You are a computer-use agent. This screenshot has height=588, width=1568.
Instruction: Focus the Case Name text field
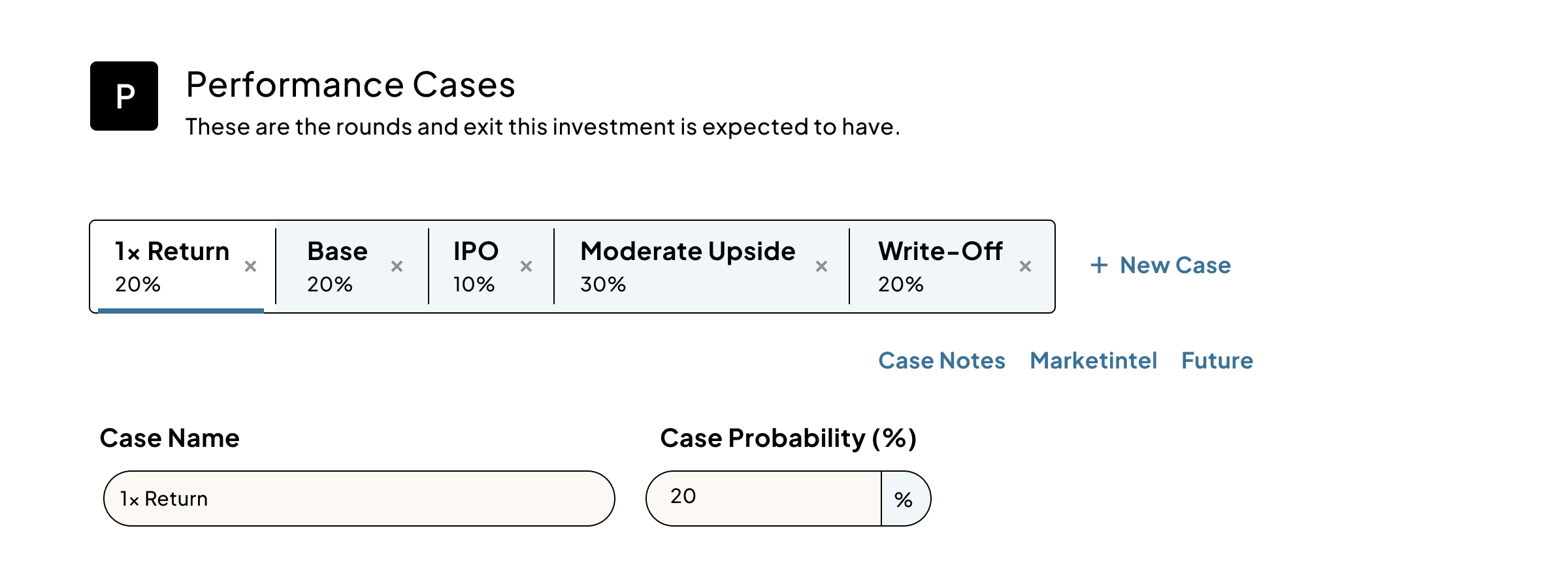tap(359, 498)
